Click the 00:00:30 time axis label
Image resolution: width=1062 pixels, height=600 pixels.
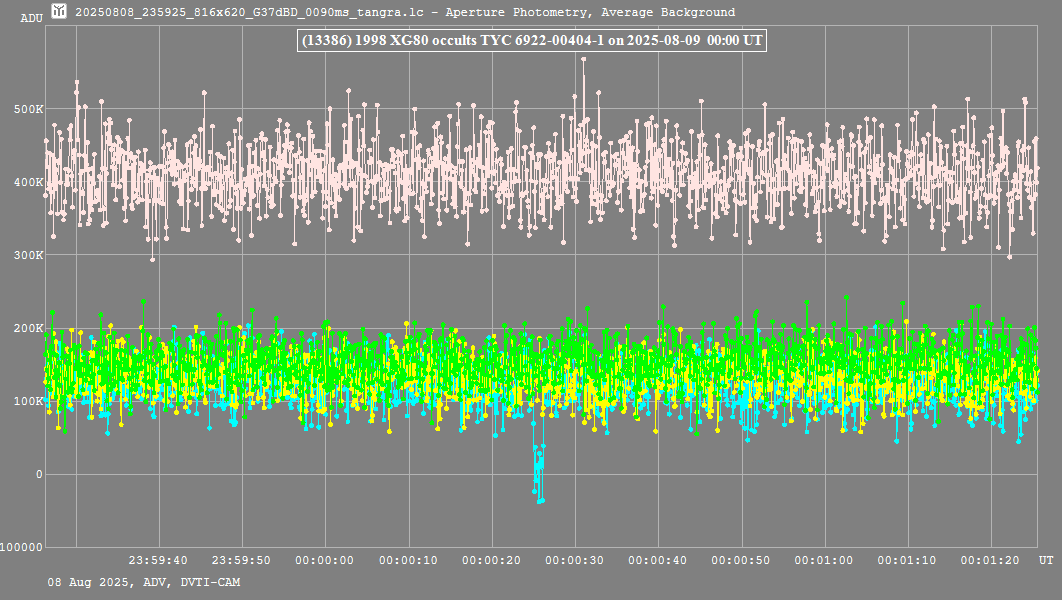coord(574,560)
